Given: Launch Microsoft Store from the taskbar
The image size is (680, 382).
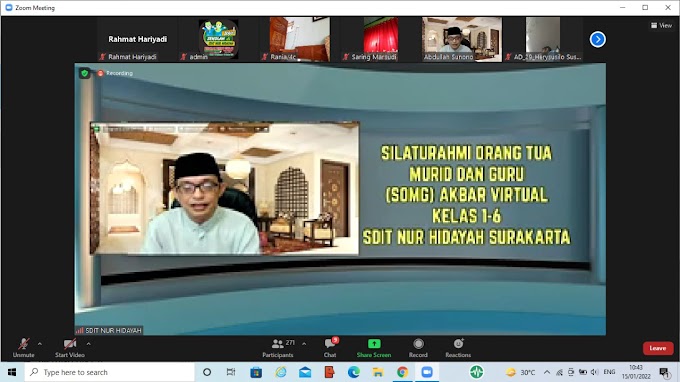Looking at the screenshot, I should pos(256,372).
